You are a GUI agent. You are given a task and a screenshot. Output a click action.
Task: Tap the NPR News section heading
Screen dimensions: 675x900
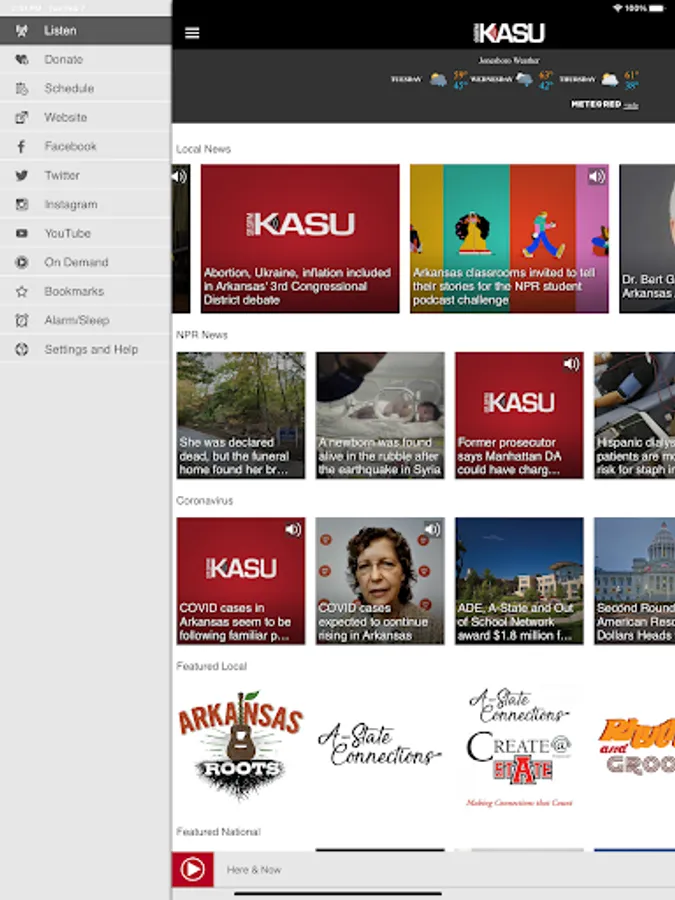pos(201,335)
